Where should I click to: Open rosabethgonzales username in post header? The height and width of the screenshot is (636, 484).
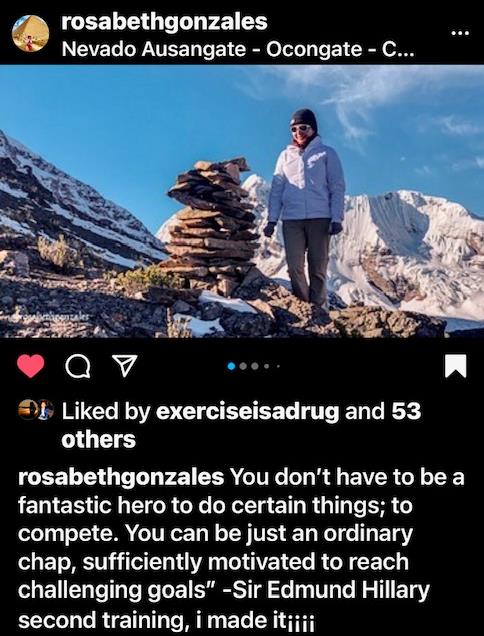point(164,21)
